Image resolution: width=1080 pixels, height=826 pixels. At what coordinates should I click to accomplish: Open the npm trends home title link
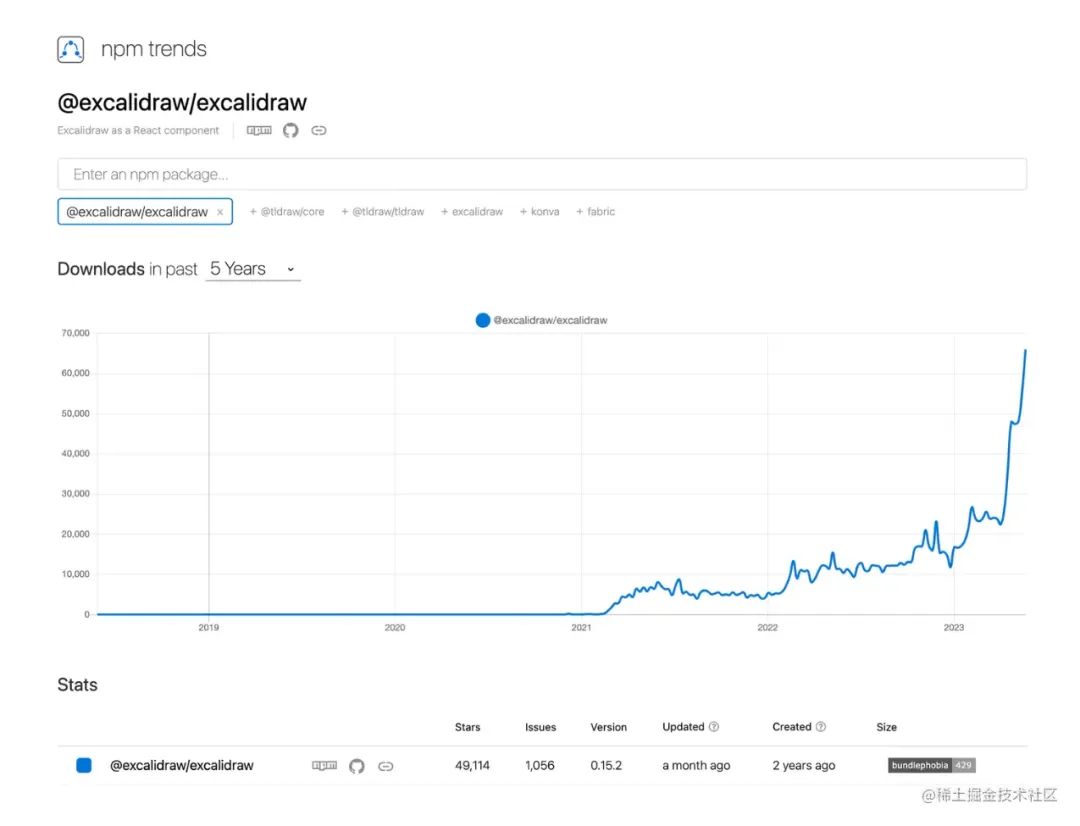pyautogui.click(x=154, y=49)
